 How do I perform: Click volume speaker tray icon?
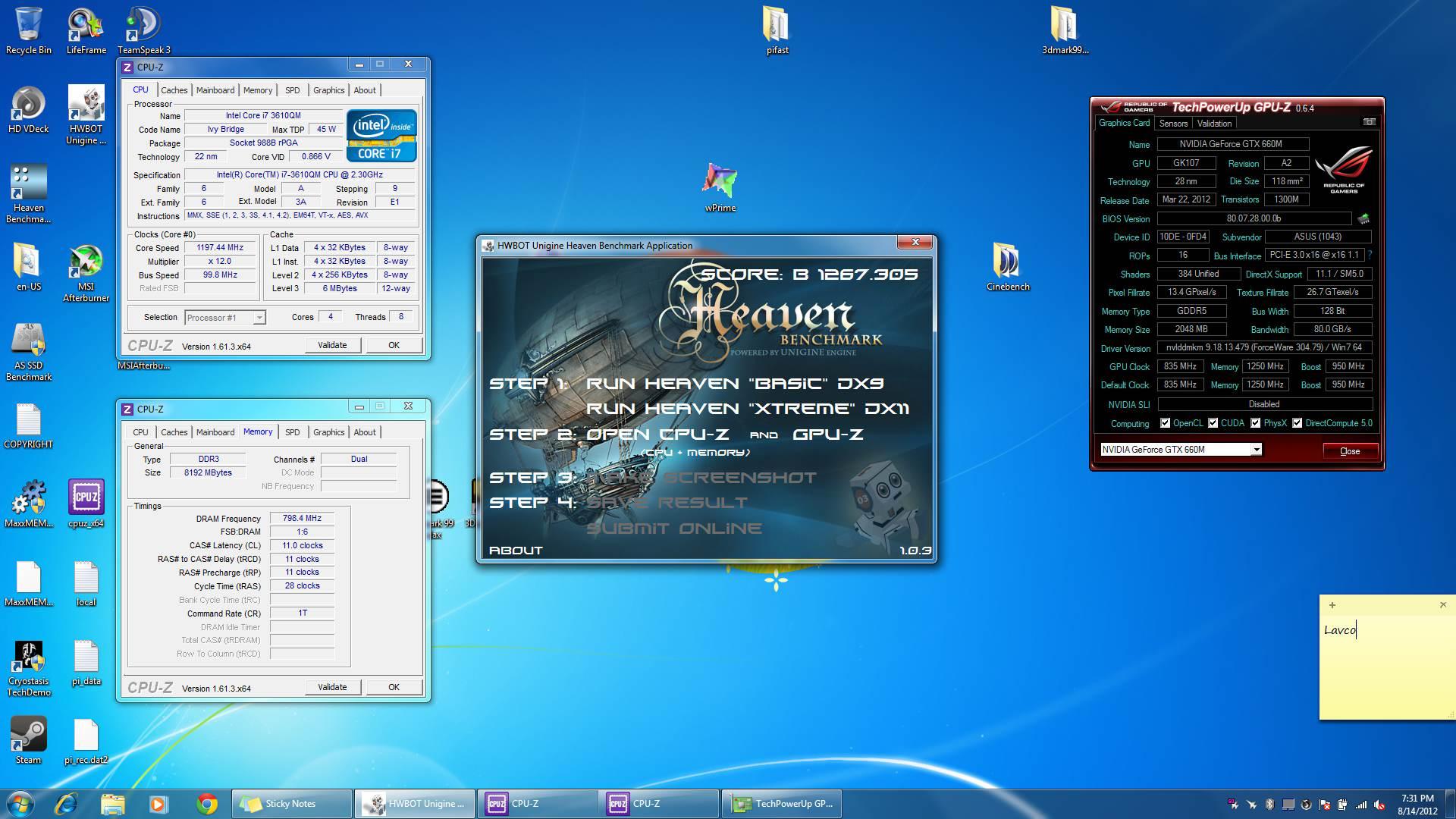coord(1379,805)
